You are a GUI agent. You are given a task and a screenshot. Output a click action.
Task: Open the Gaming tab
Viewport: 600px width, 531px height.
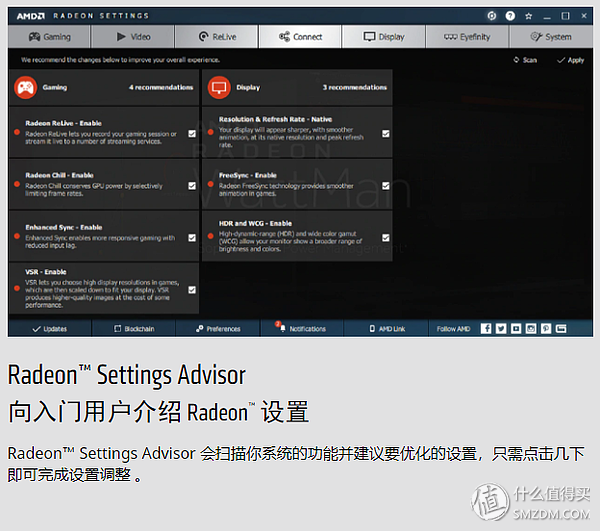(49, 37)
